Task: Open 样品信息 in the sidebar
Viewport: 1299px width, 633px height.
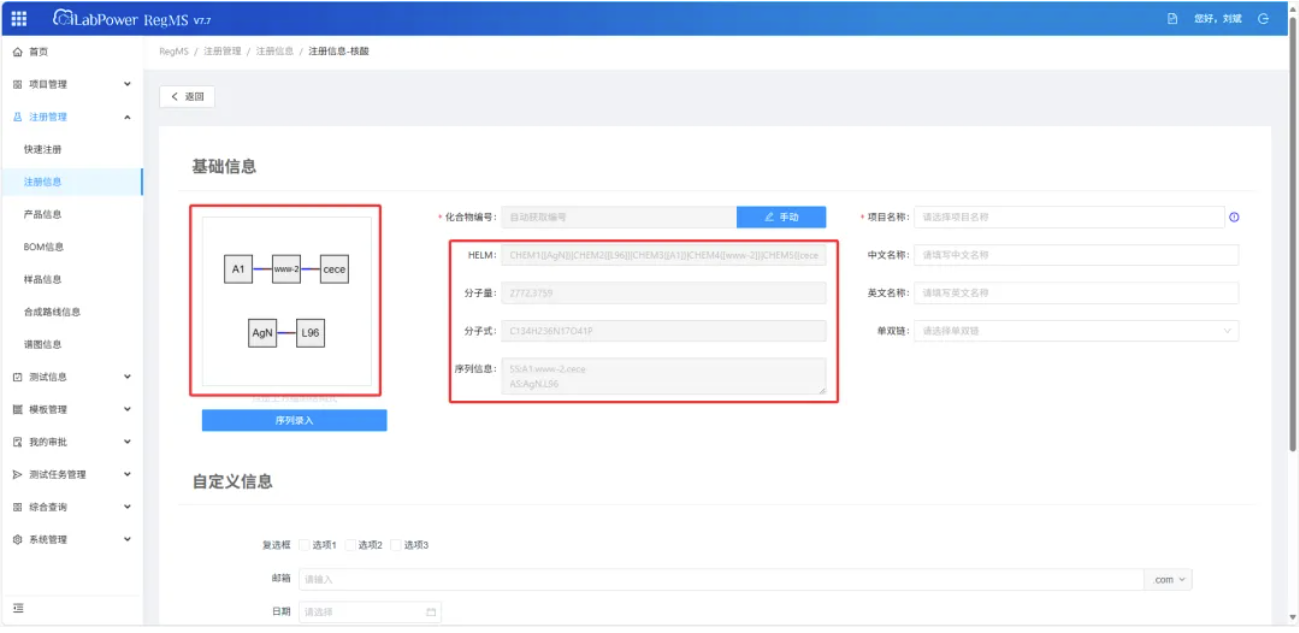Action: click(43, 280)
